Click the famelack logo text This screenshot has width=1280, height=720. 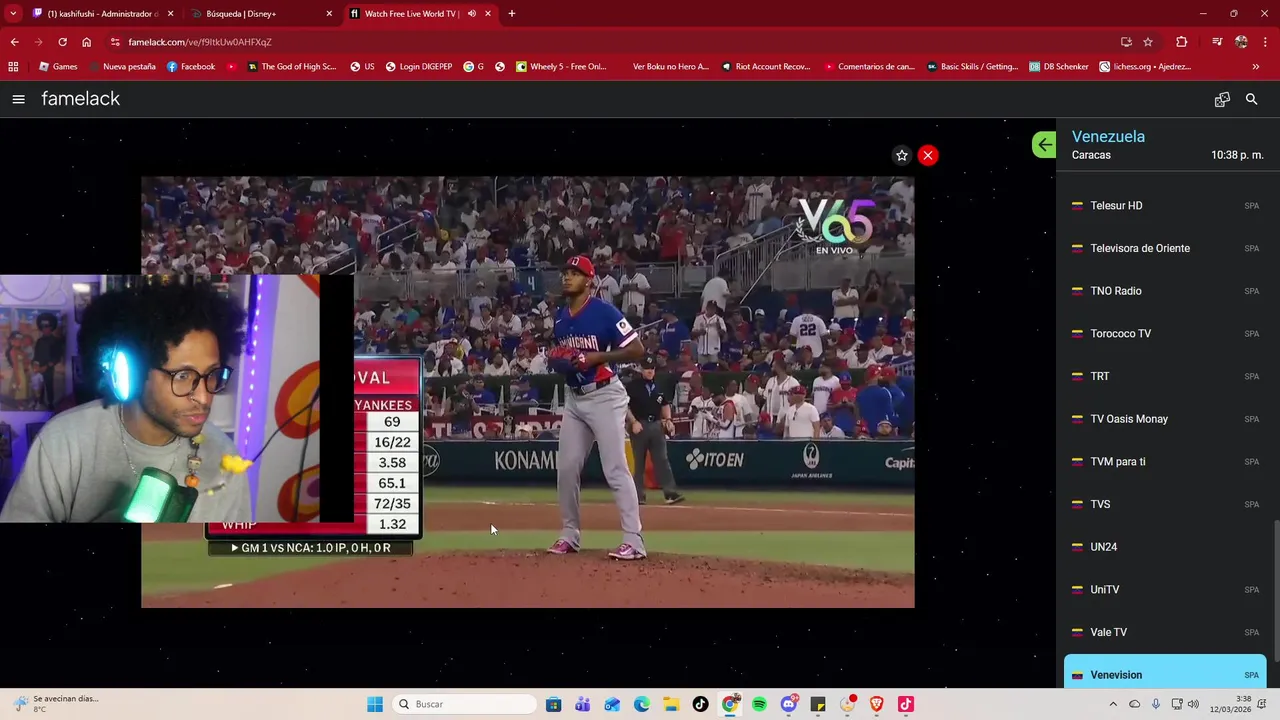(80, 99)
